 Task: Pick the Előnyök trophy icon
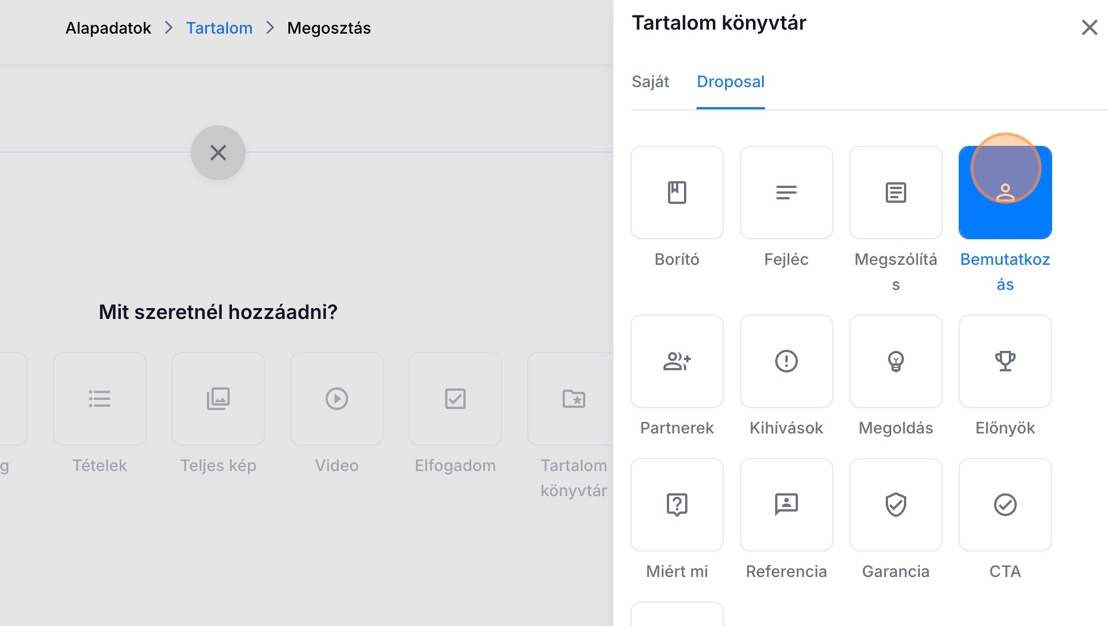tap(1004, 361)
